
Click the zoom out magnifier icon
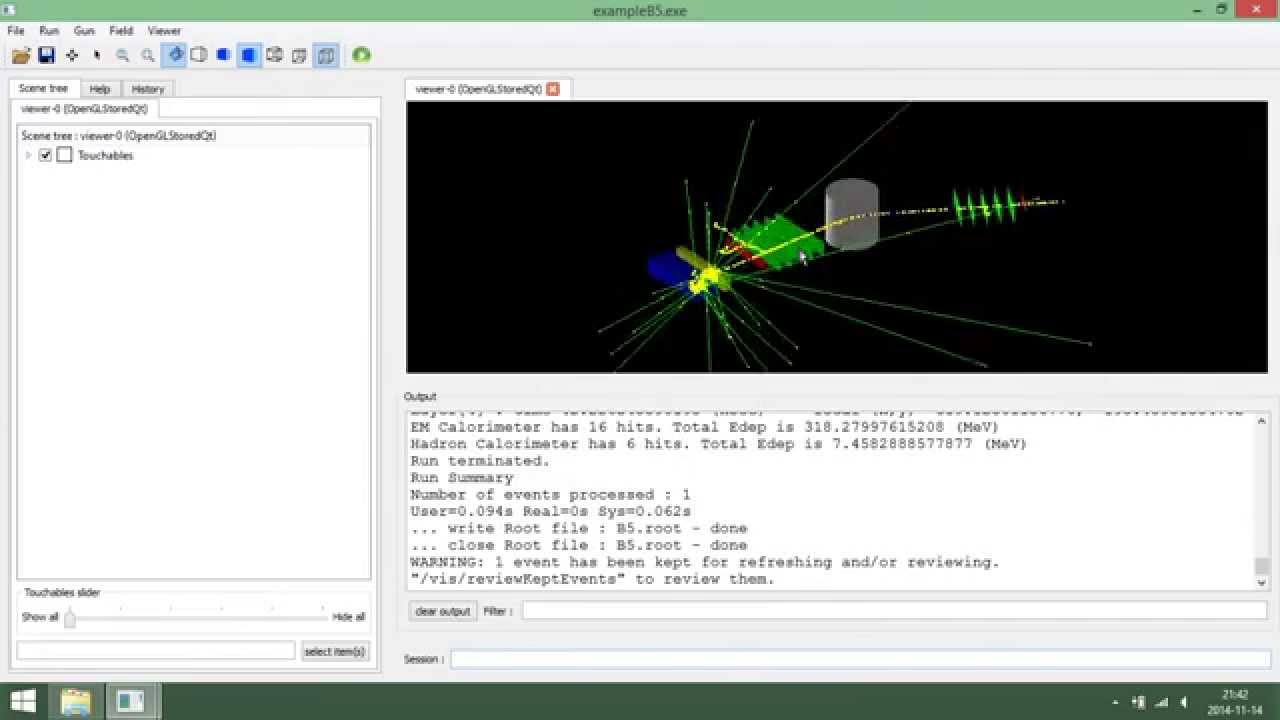pos(122,55)
